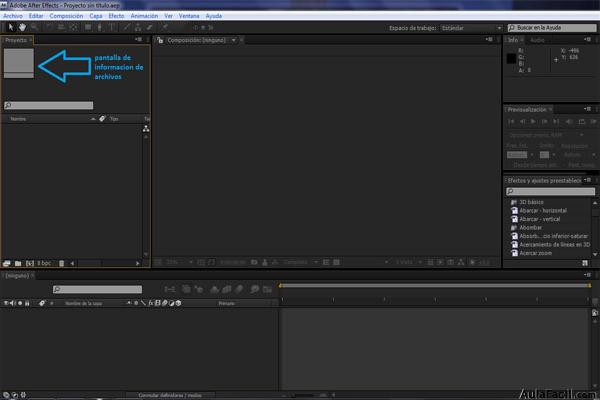Open Composición (ninguno) viewer dropdown

click(233, 40)
